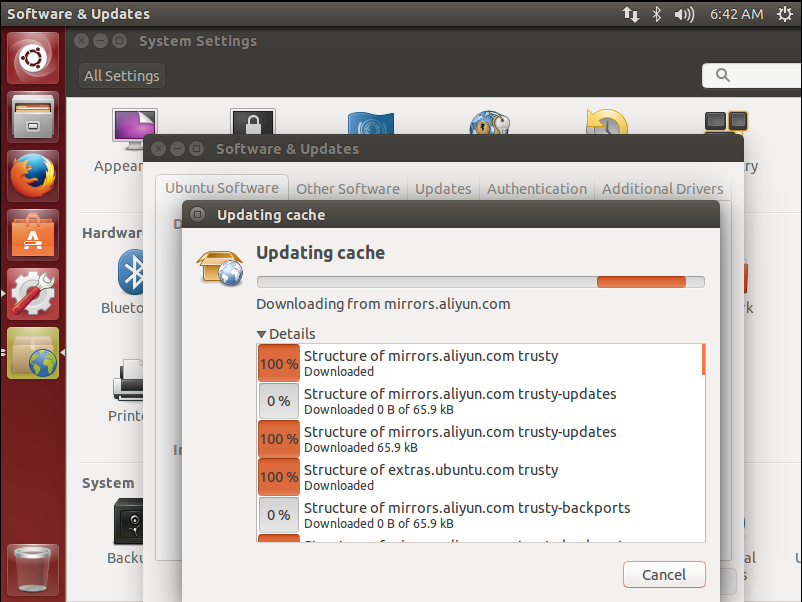Click the Updating cache dialog maximize button
The width and height of the screenshot is (802, 602).
click(197, 214)
